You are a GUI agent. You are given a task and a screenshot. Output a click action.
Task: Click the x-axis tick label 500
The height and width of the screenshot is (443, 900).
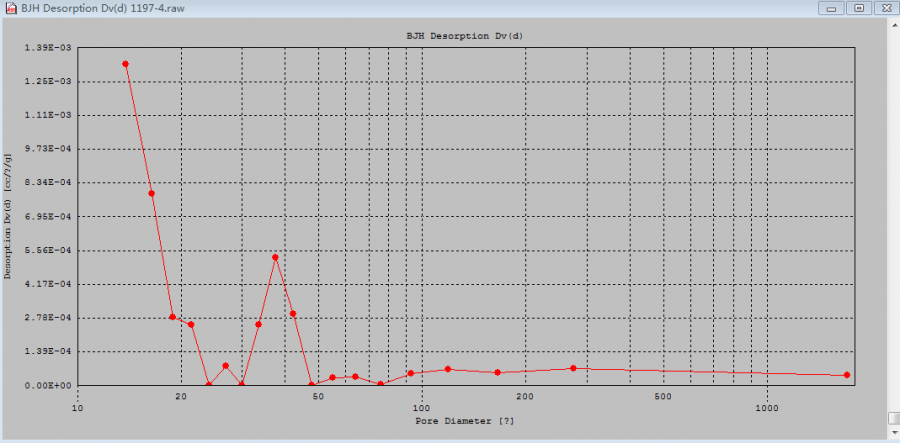coord(663,396)
